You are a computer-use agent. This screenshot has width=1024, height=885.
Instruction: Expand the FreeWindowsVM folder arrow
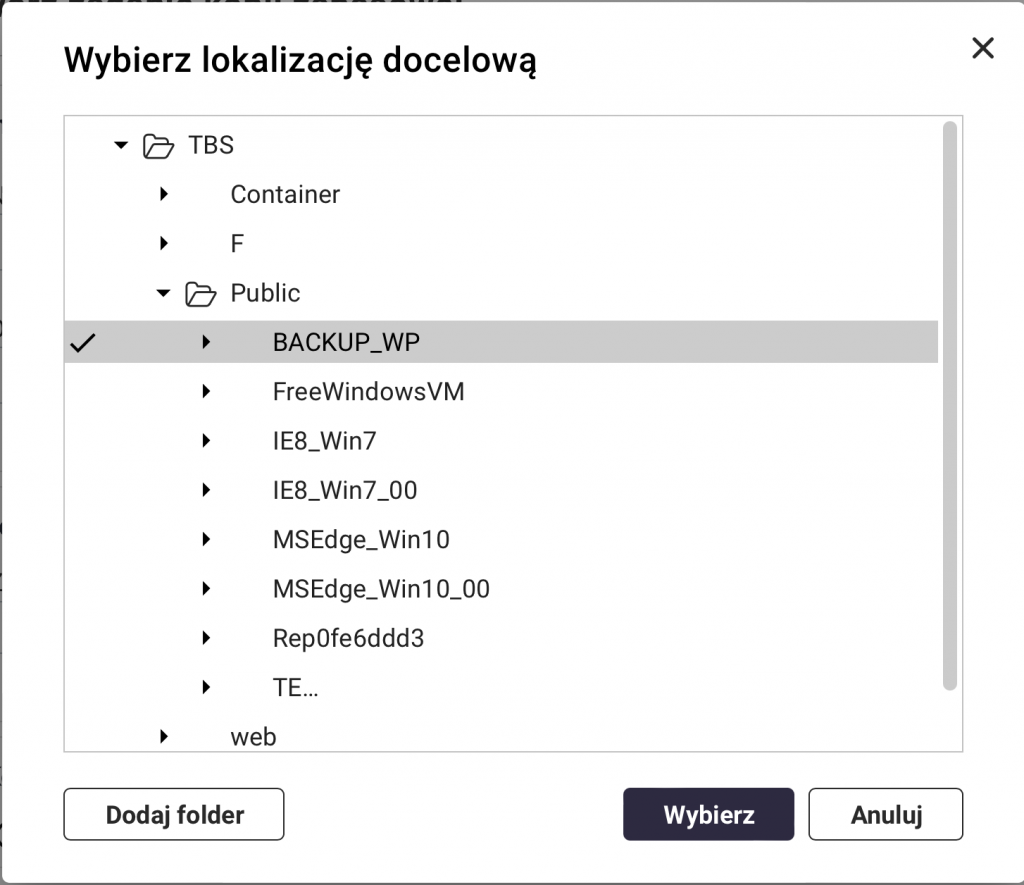(x=206, y=392)
